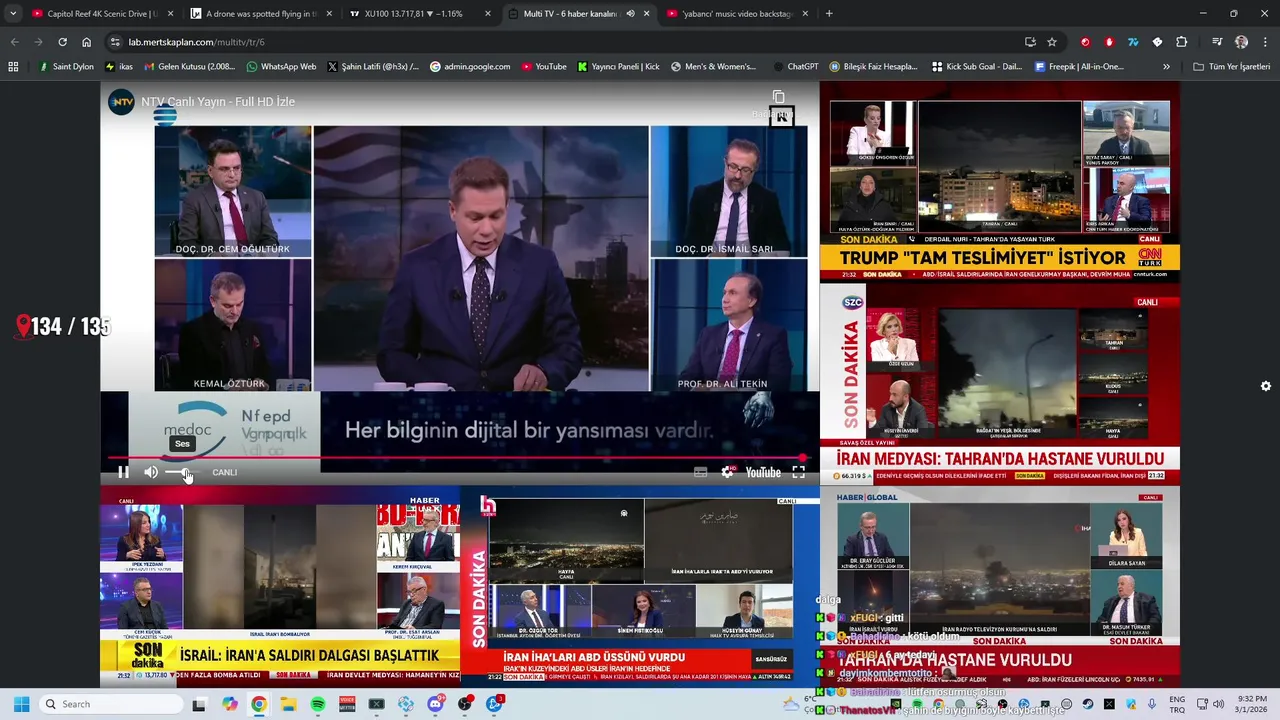Image resolution: width=1280 pixels, height=720 pixels.
Task: Open the Extensions puzzle icon
Action: click(1181, 42)
